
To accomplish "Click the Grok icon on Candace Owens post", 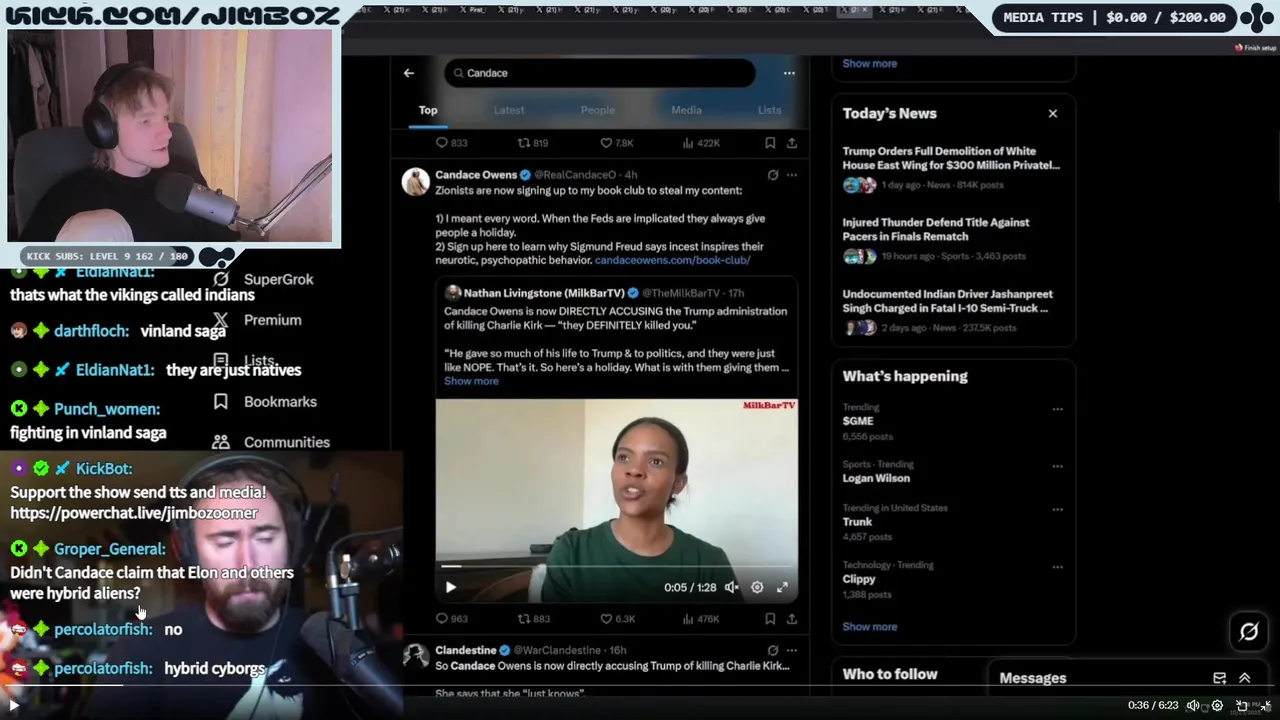I will (772, 175).
